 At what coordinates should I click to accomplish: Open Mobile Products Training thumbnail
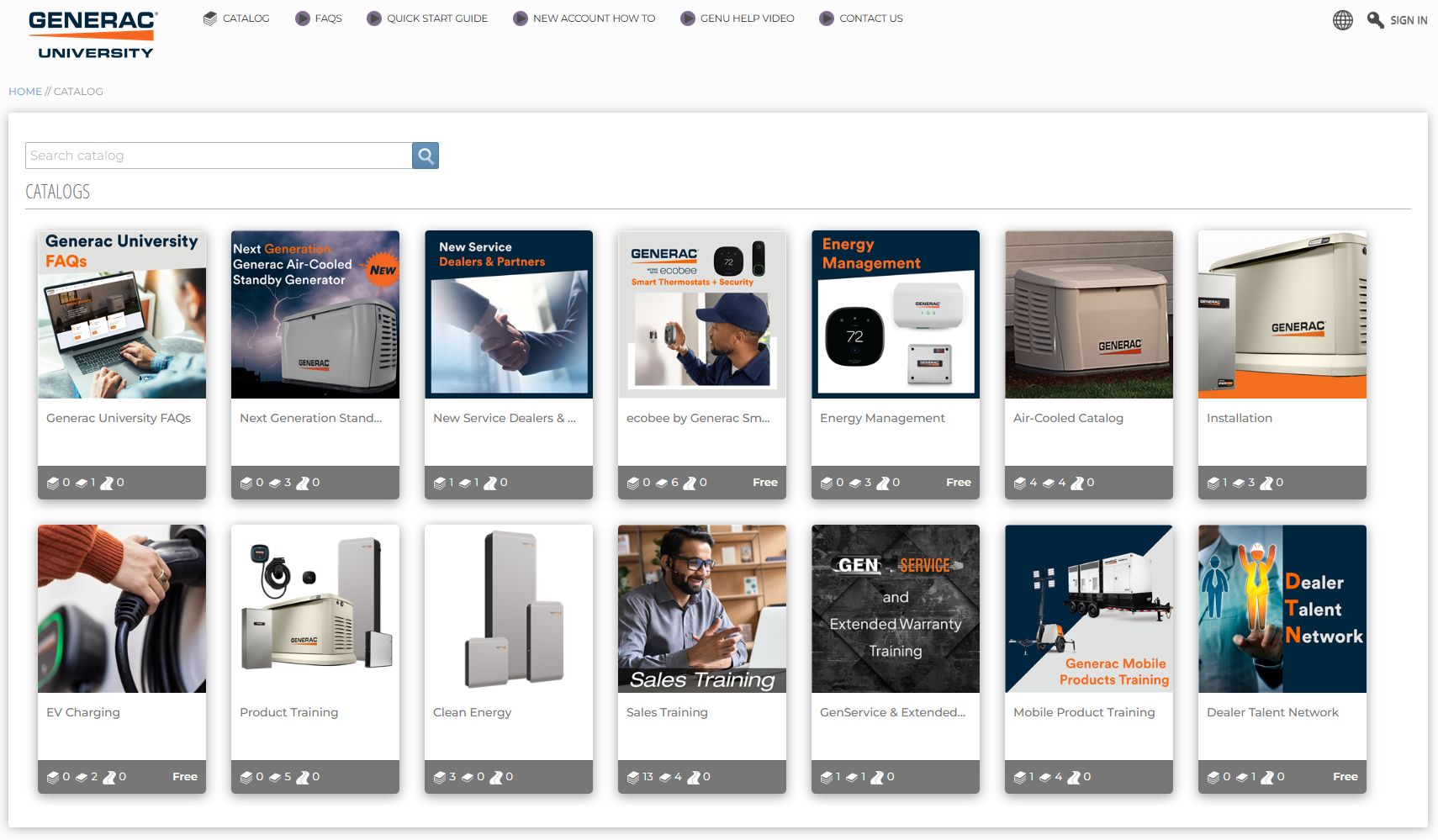click(1089, 609)
